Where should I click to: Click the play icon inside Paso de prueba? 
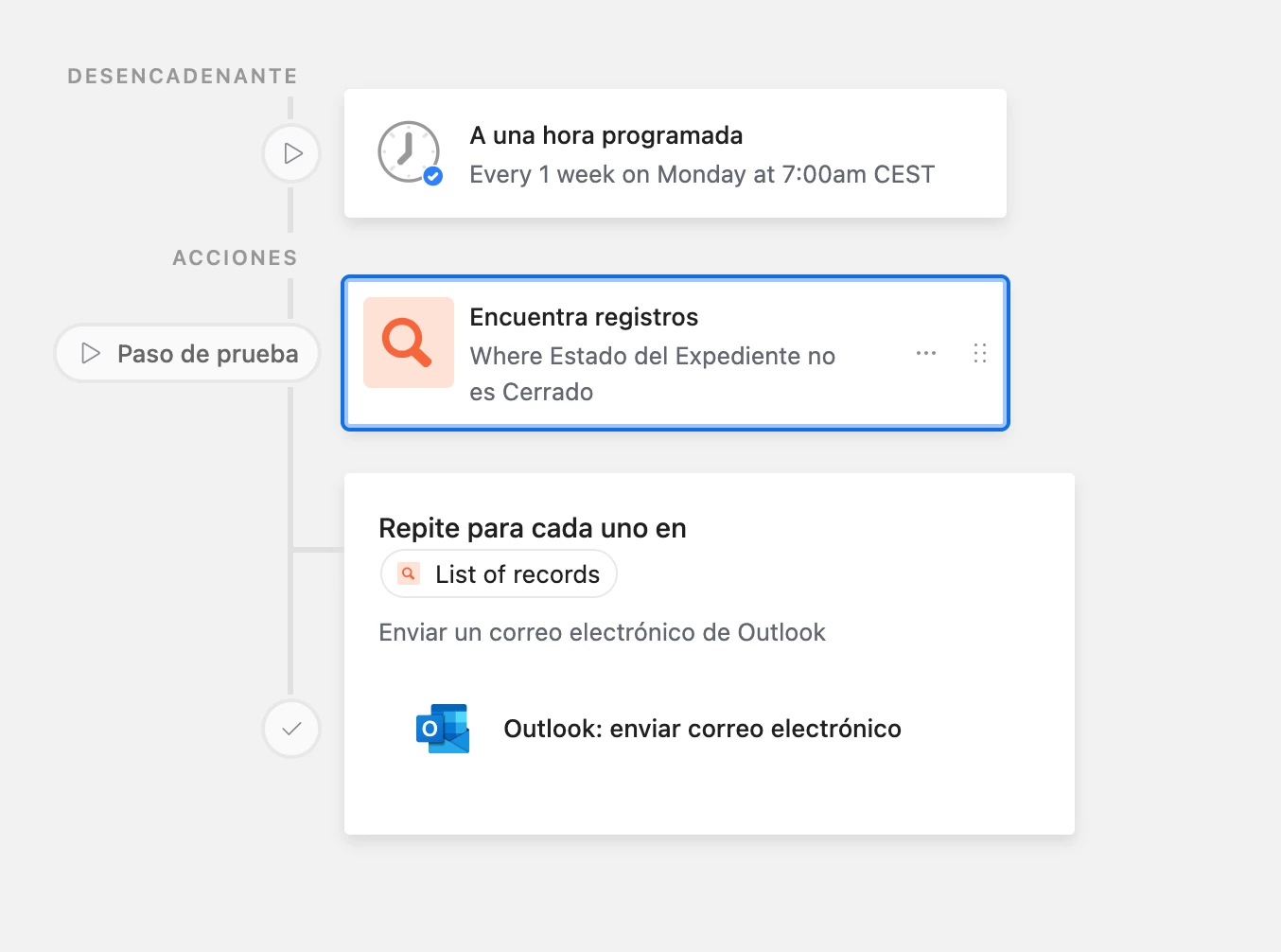point(91,353)
